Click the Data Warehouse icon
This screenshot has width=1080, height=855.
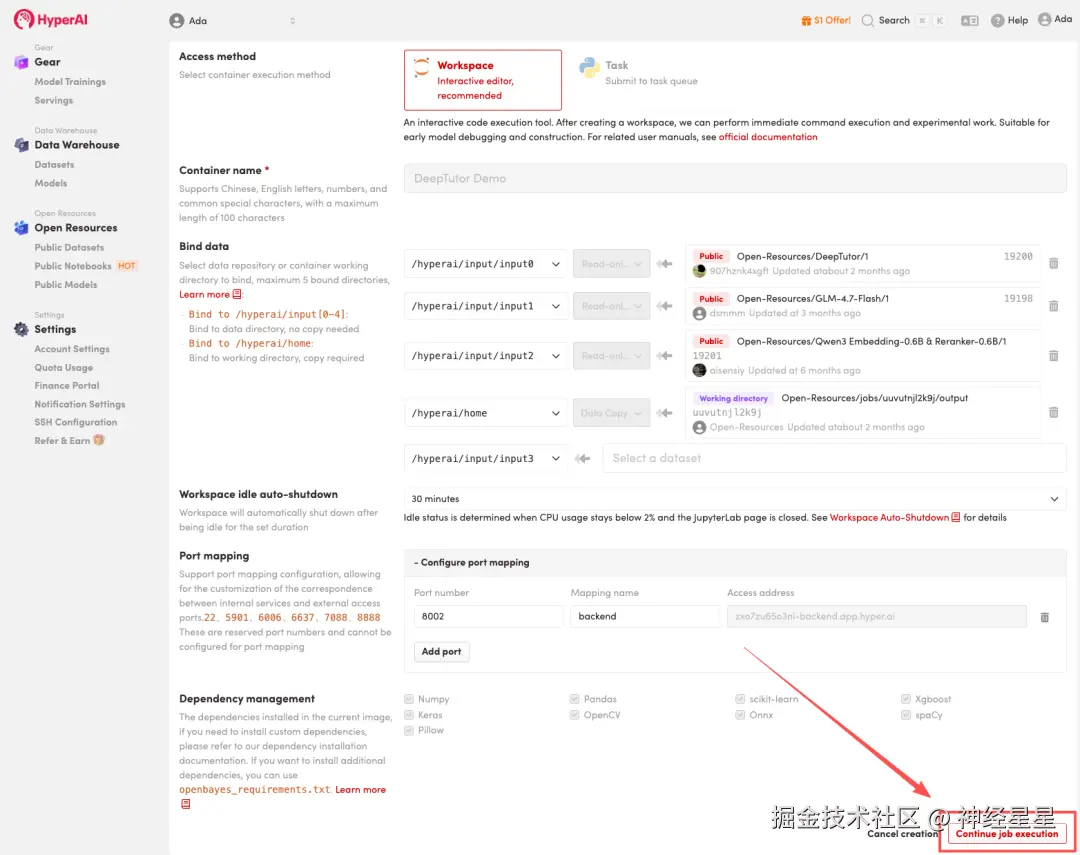(x=21, y=145)
